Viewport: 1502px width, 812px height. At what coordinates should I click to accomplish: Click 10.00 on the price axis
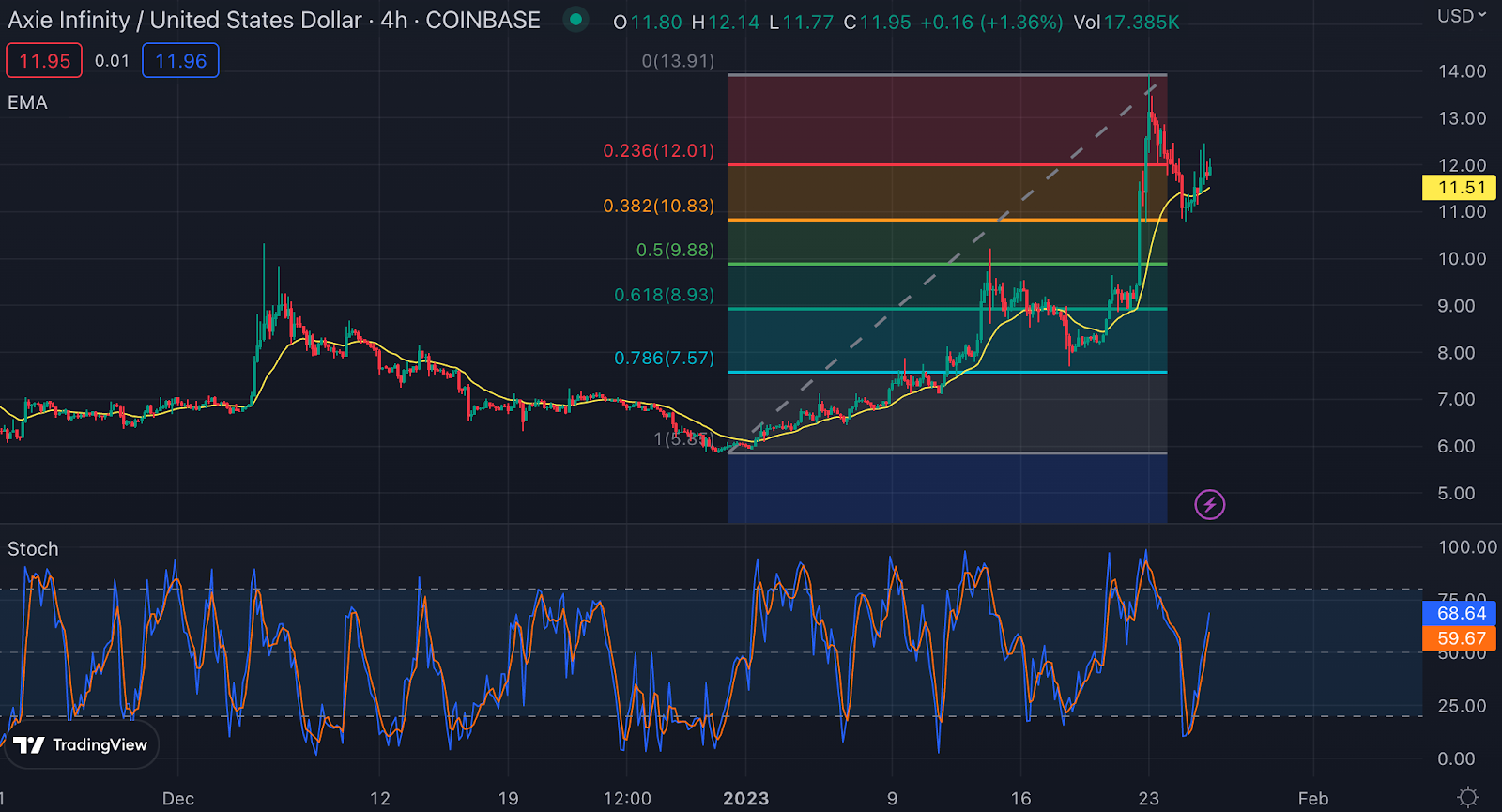1463,259
